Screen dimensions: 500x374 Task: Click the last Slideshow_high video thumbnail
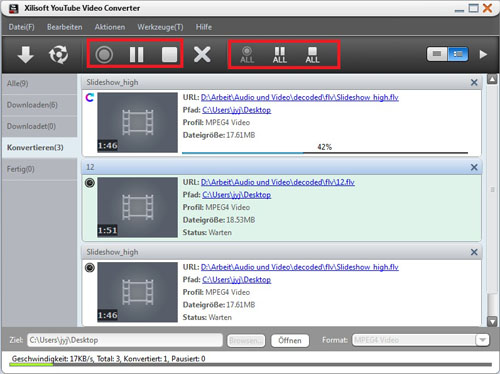pos(137,292)
